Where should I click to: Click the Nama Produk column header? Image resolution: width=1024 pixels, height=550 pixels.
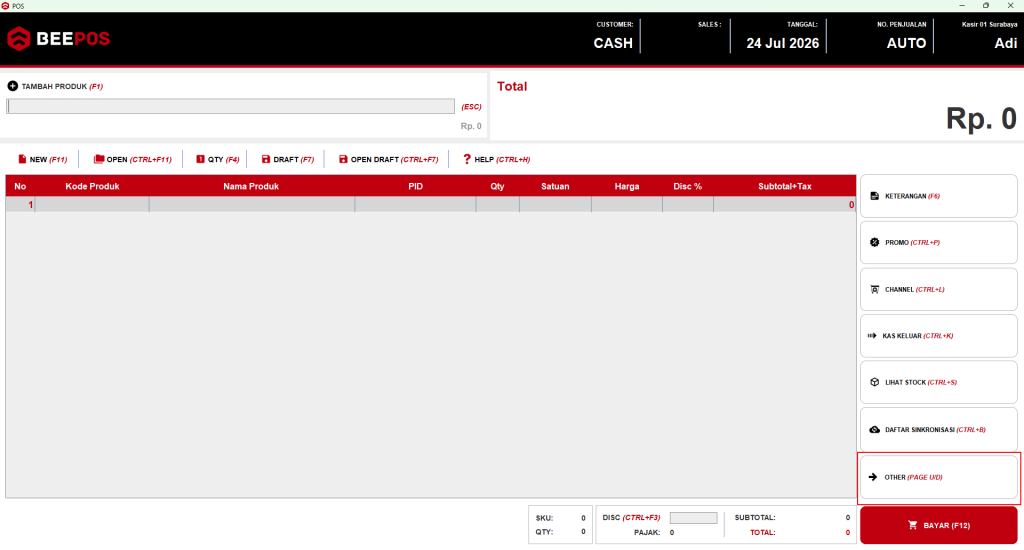click(251, 186)
